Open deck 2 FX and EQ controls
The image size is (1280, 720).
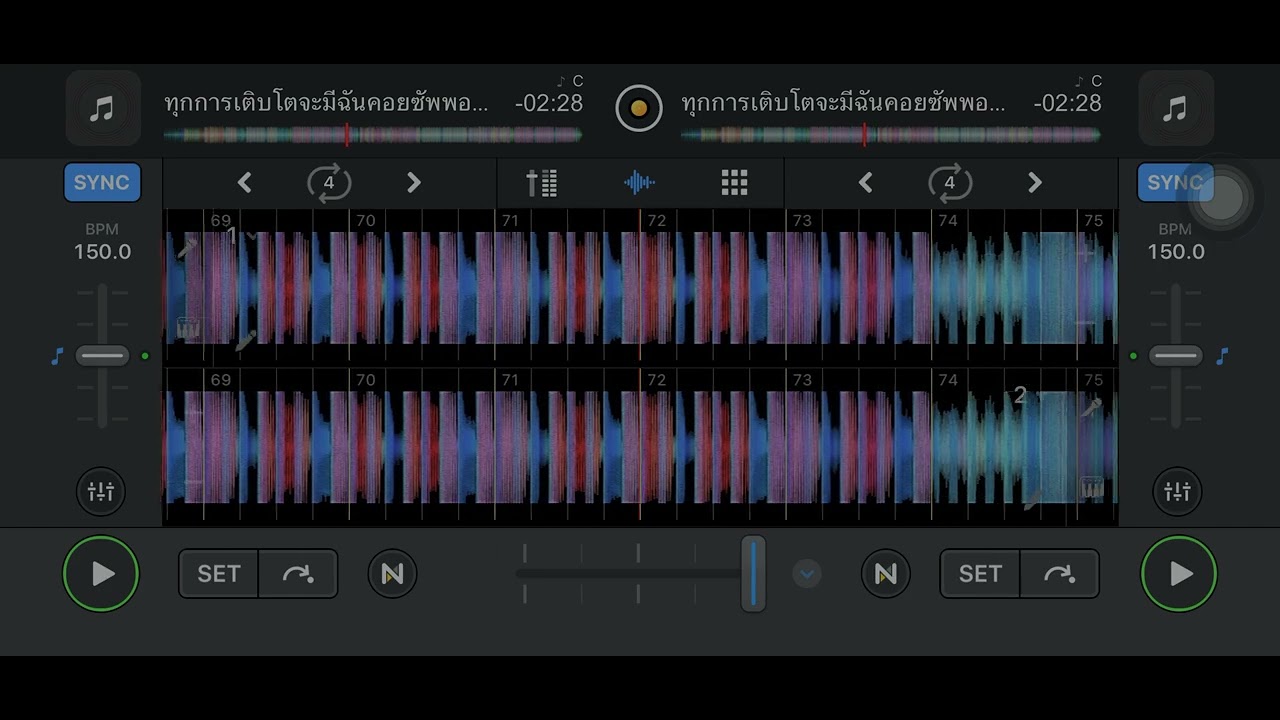click(1177, 492)
